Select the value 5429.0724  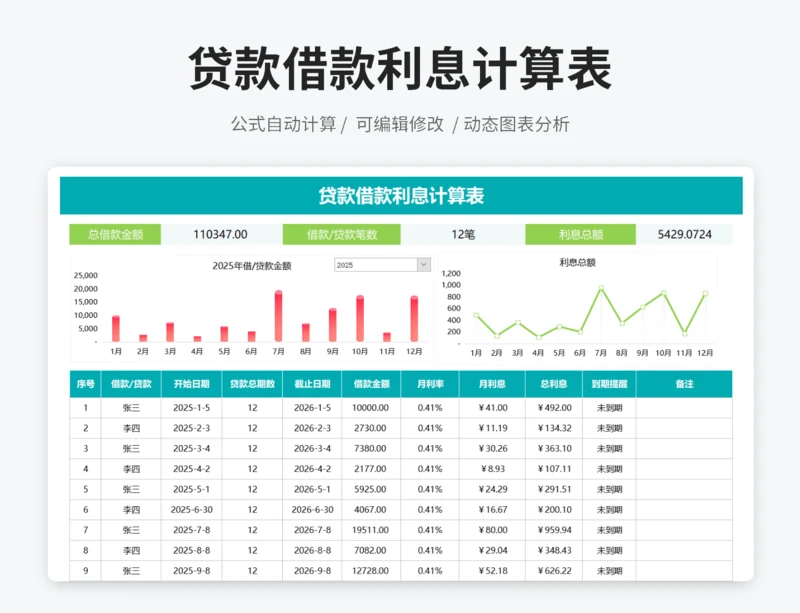684,234
